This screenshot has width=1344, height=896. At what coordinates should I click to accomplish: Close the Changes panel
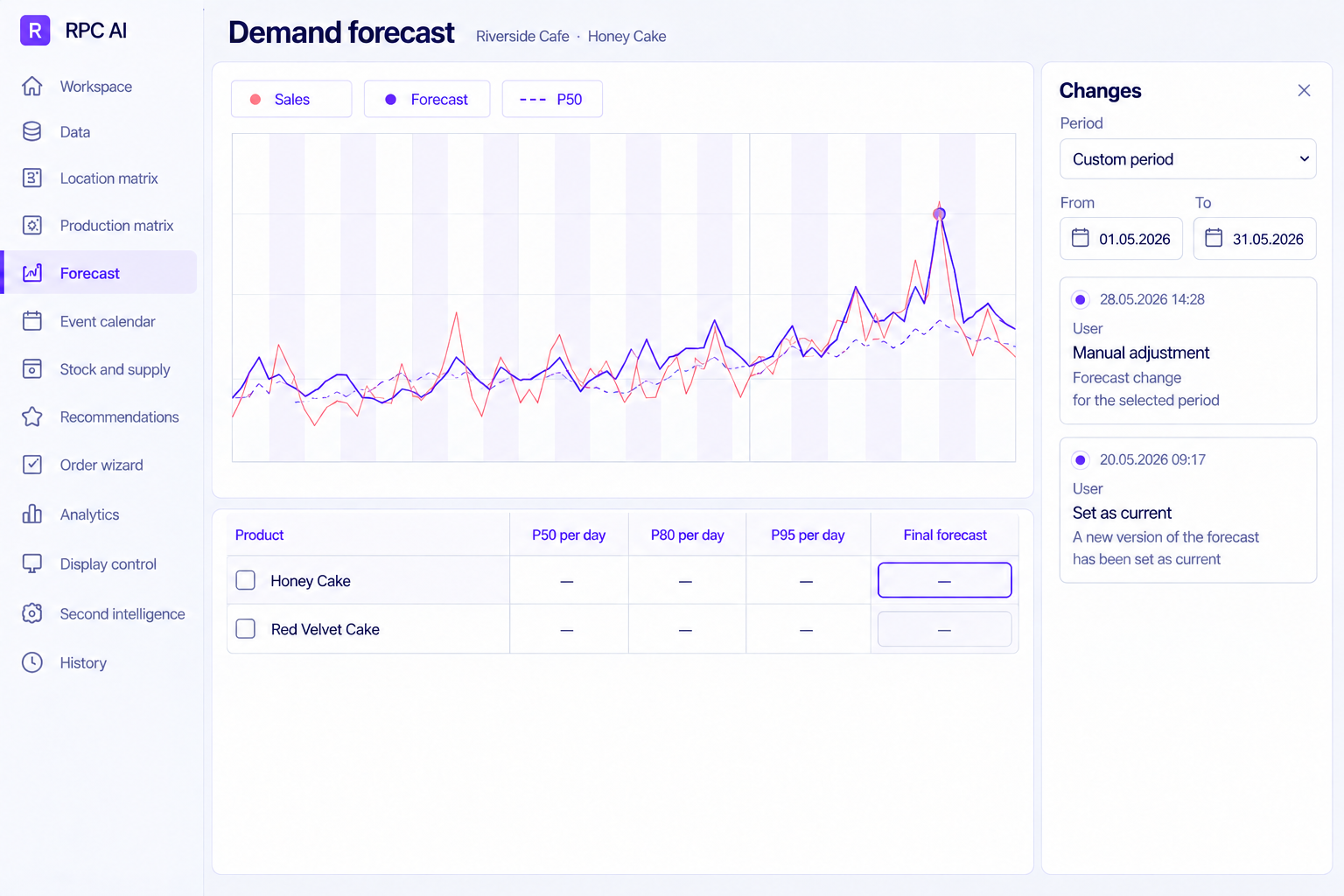pos(1304,90)
